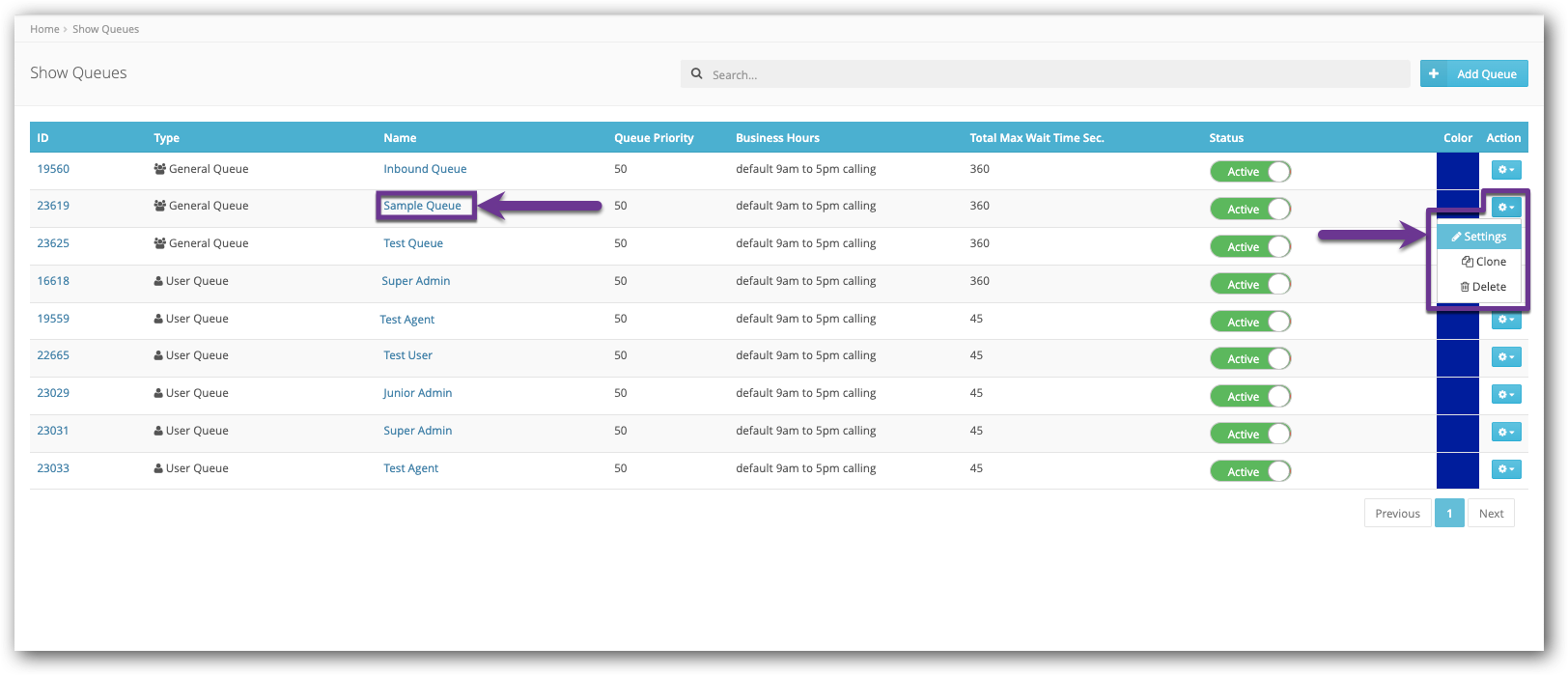Image resolution: width=1568 pixels, height=675 pixels.
Task: Click the pencil icon beside Settings
Action: coord(1456,237)
